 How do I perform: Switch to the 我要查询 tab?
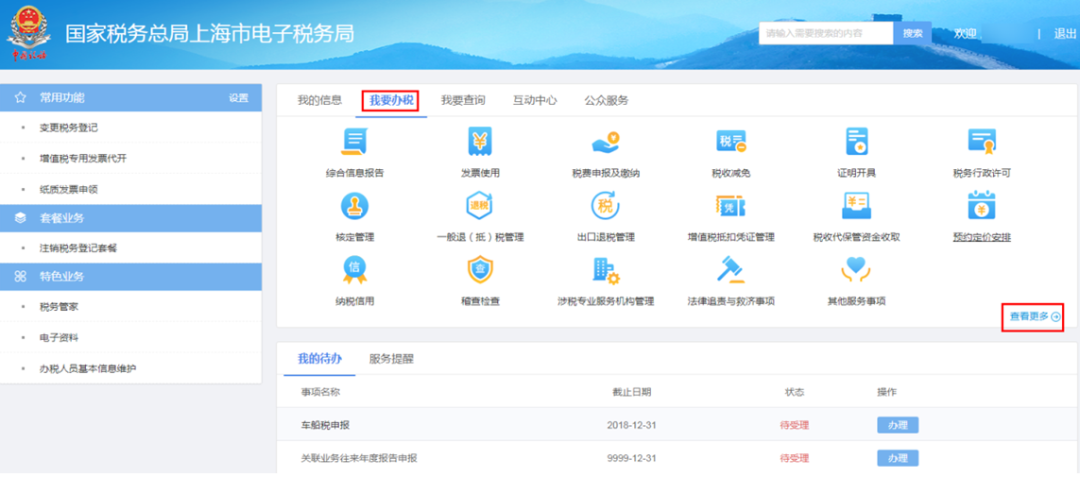(x=463, y=101)
